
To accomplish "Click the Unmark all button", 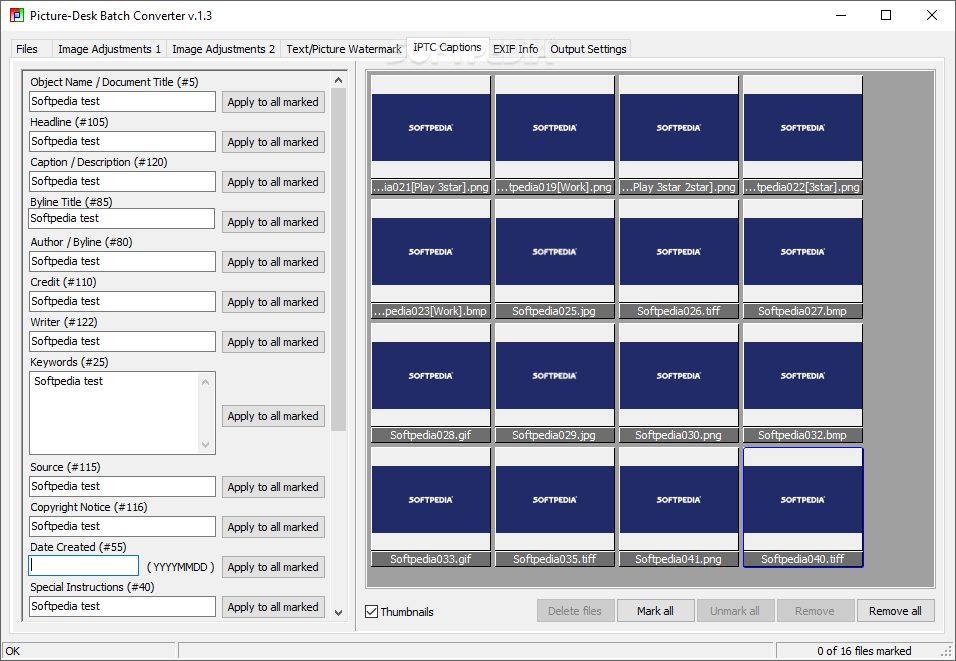I will tap(735, 611).
